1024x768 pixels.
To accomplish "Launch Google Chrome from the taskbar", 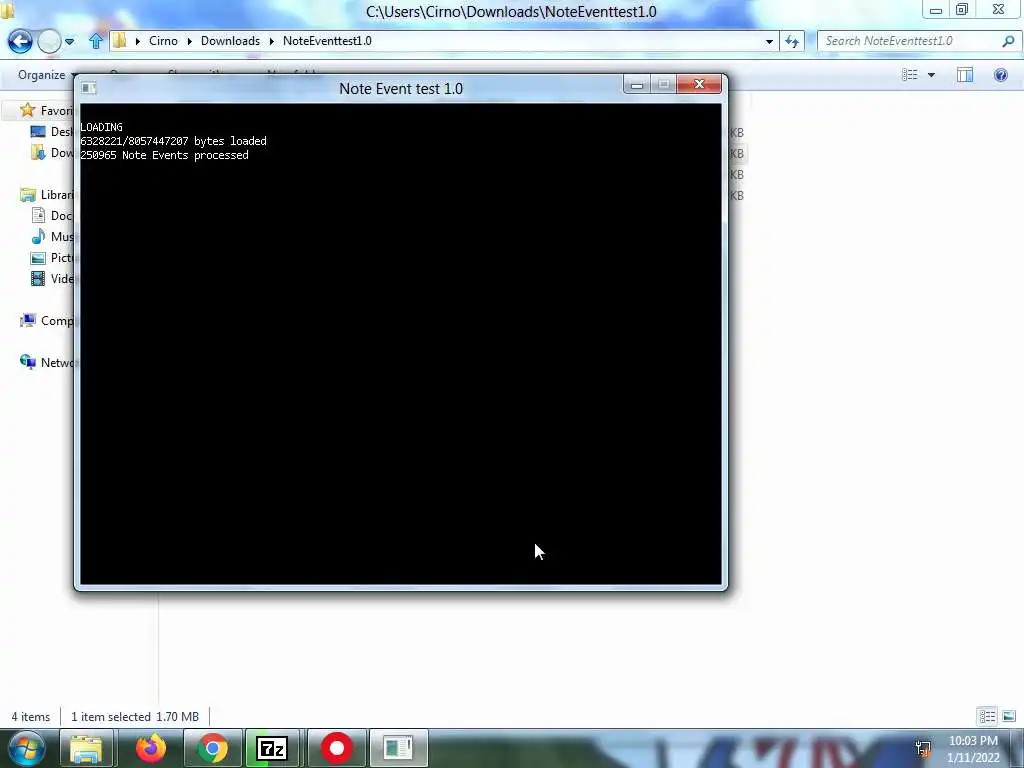I will coord(212,748).
